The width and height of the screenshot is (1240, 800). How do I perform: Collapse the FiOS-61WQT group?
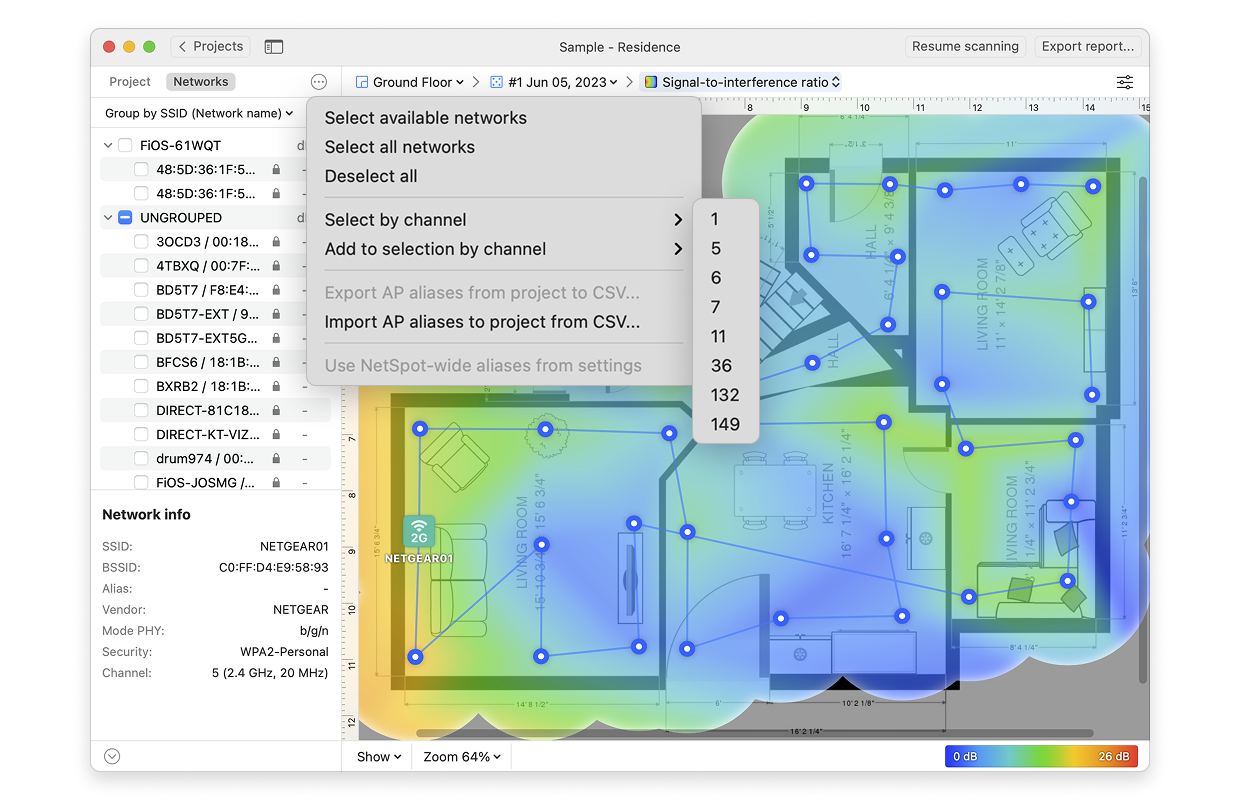tap(108, 145)
